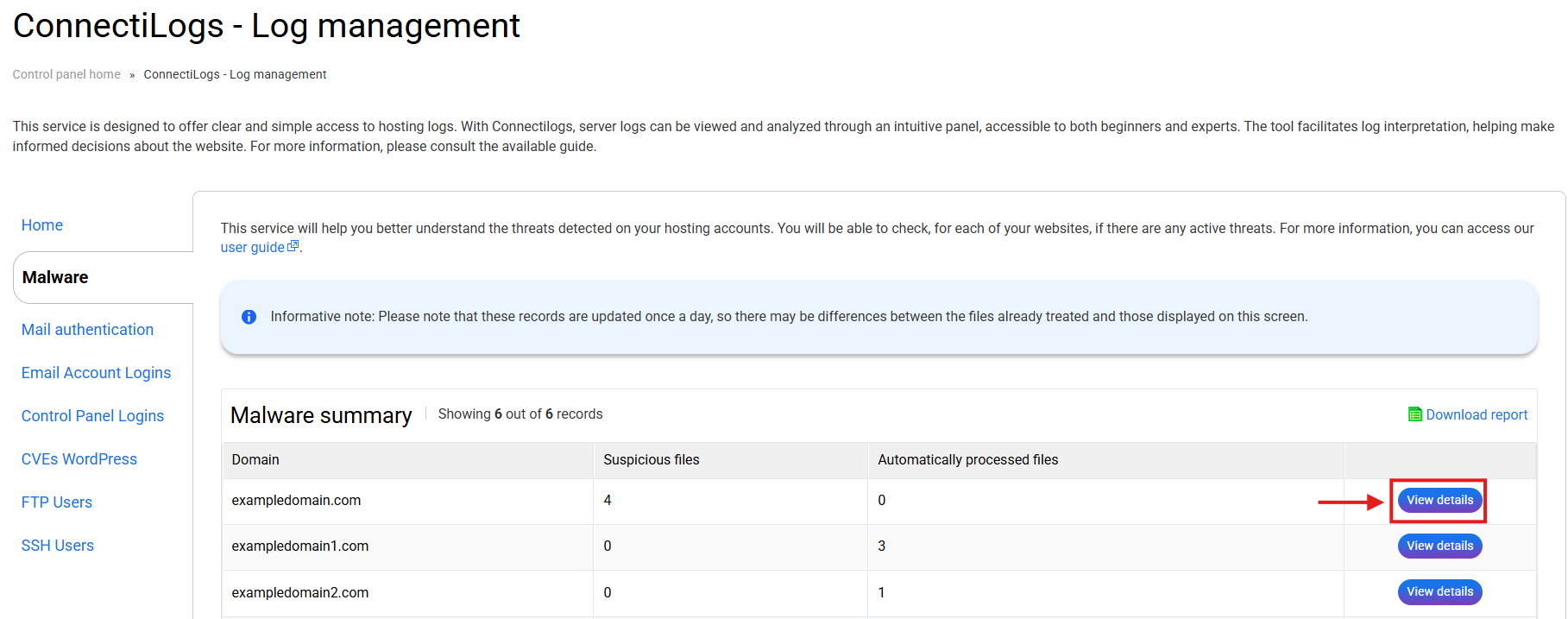Open the Home section in sidebar
The width and height of the screenshot is (1568, 619).
42,225
